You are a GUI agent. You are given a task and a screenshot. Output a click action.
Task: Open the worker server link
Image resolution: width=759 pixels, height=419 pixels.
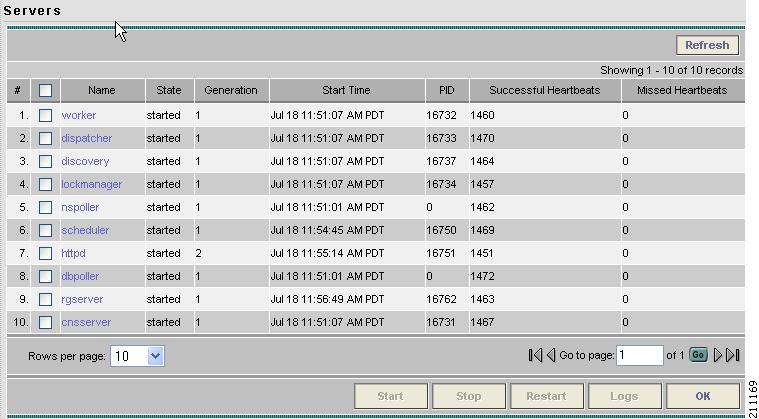click(79, 115)
